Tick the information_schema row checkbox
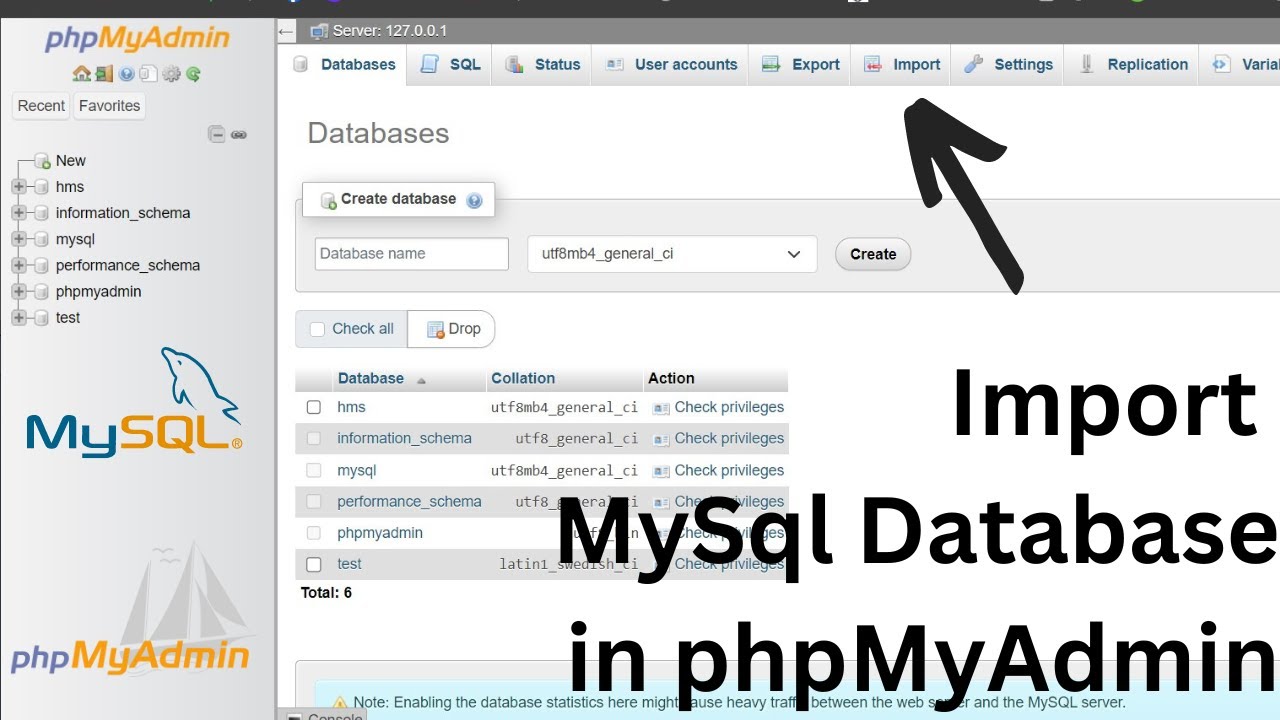This screenshot has width=1280, height=720. (314, 438)
